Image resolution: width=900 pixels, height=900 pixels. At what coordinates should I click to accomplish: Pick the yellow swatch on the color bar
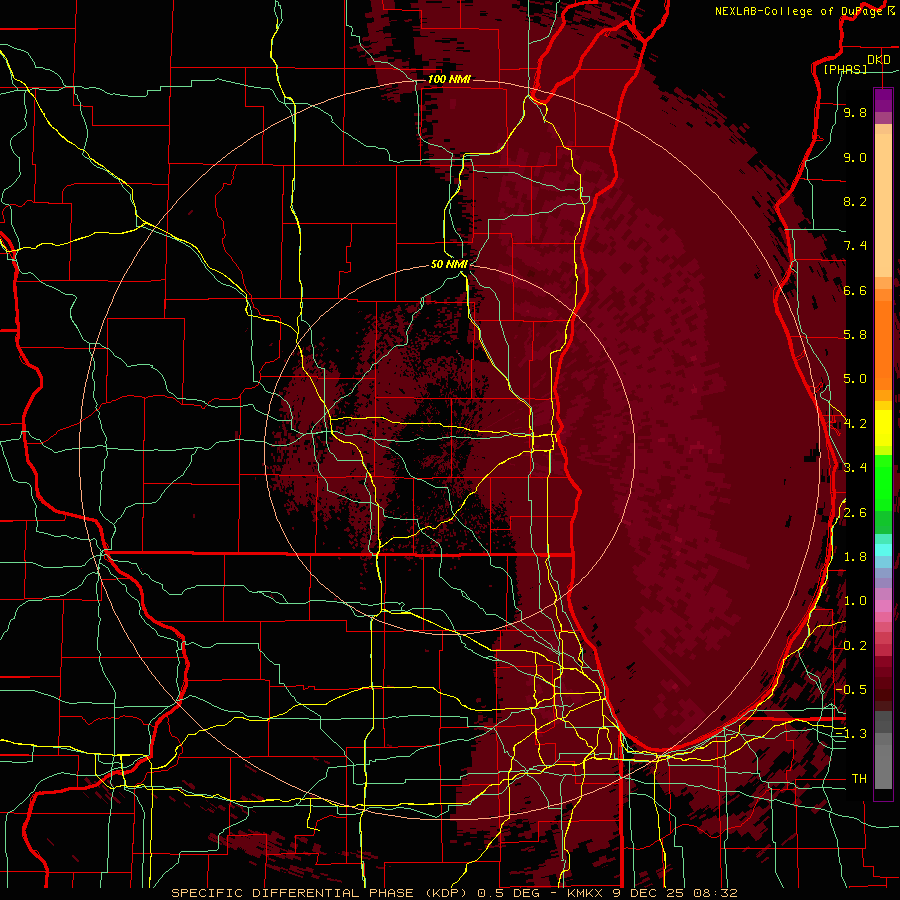[x=883, y=428]
